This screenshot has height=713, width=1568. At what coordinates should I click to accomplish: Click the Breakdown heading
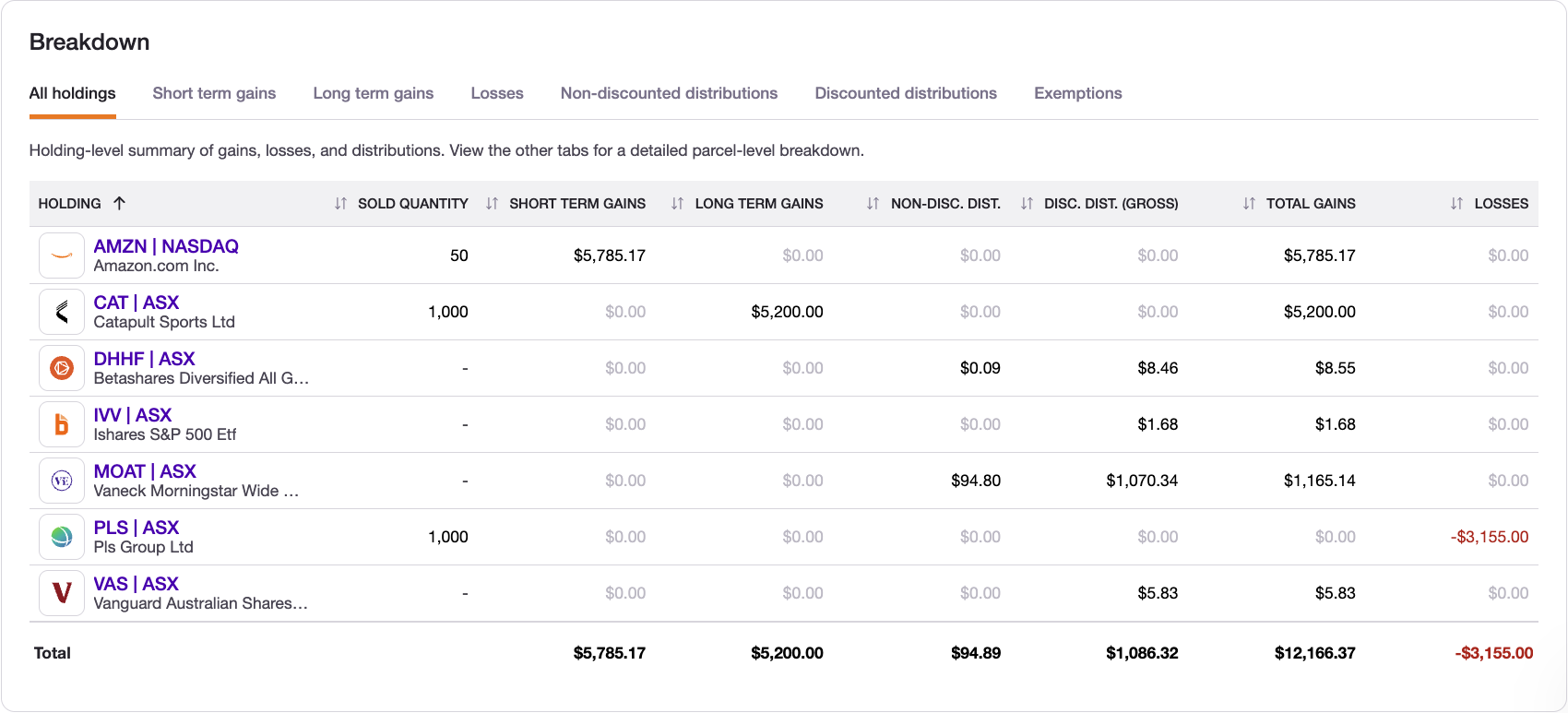[x=89, y=42]
